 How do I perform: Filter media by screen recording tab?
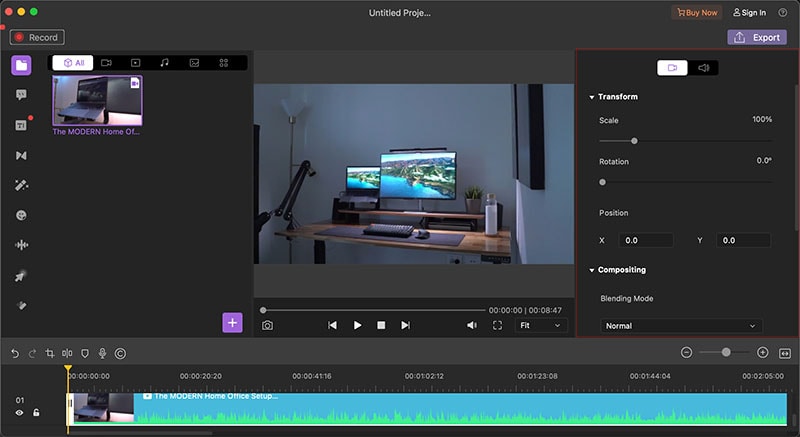pyautogui.click(x=135, y=63)
